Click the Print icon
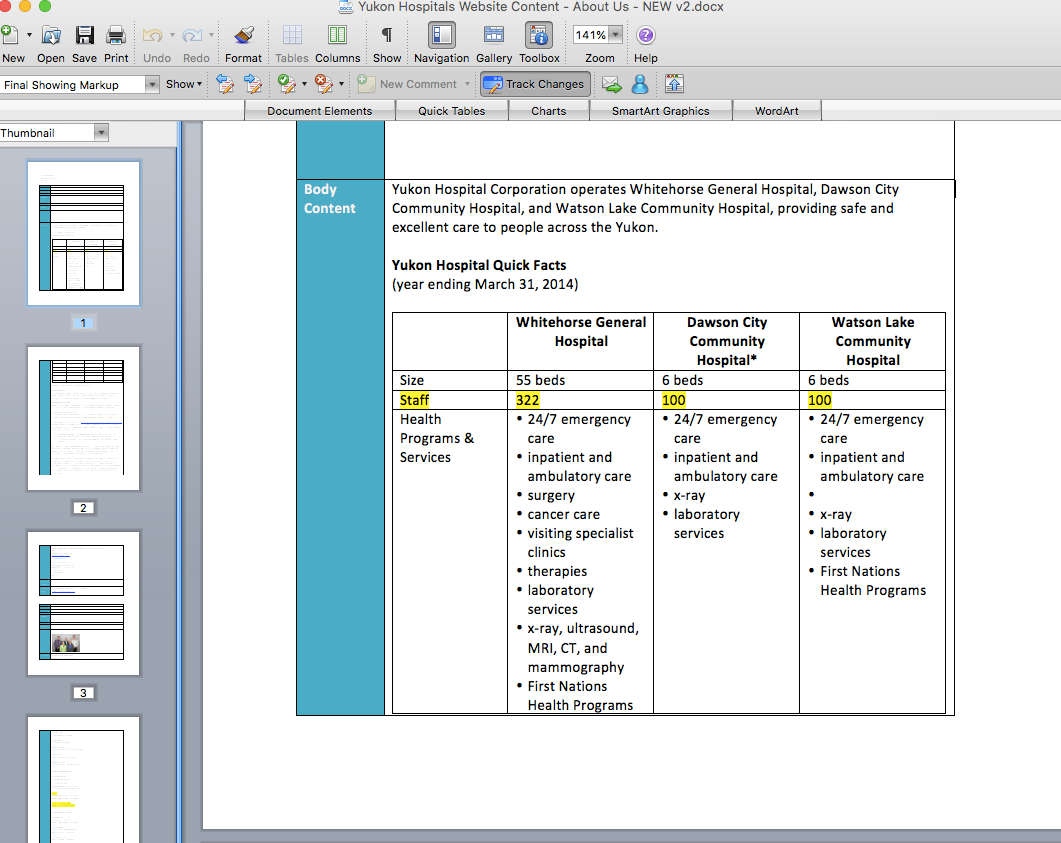The image size is (1061, 843). (x=116, y=35)
